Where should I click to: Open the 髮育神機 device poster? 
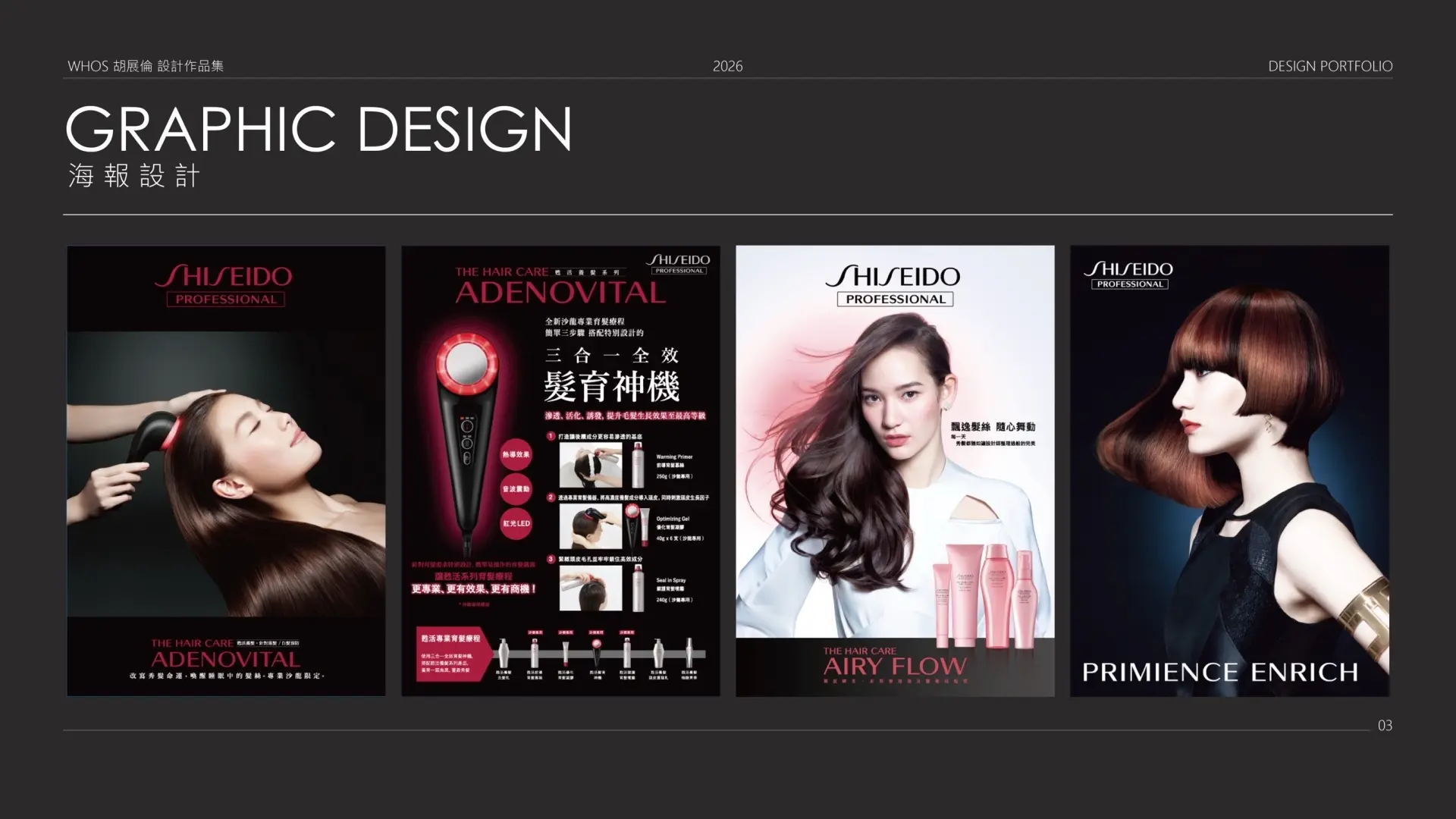[560, 471]
